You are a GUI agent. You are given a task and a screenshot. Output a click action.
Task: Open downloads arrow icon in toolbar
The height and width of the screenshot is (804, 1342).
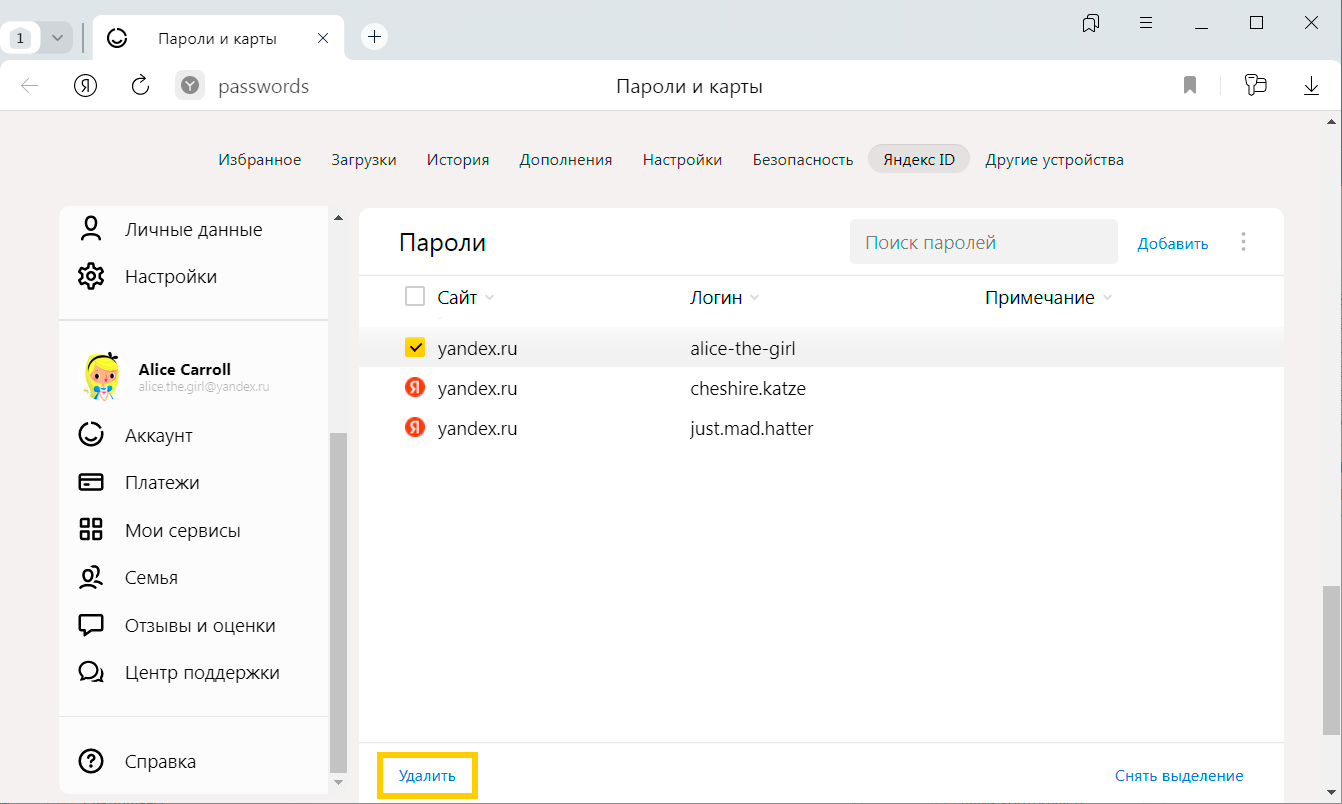click(1312, 86)
